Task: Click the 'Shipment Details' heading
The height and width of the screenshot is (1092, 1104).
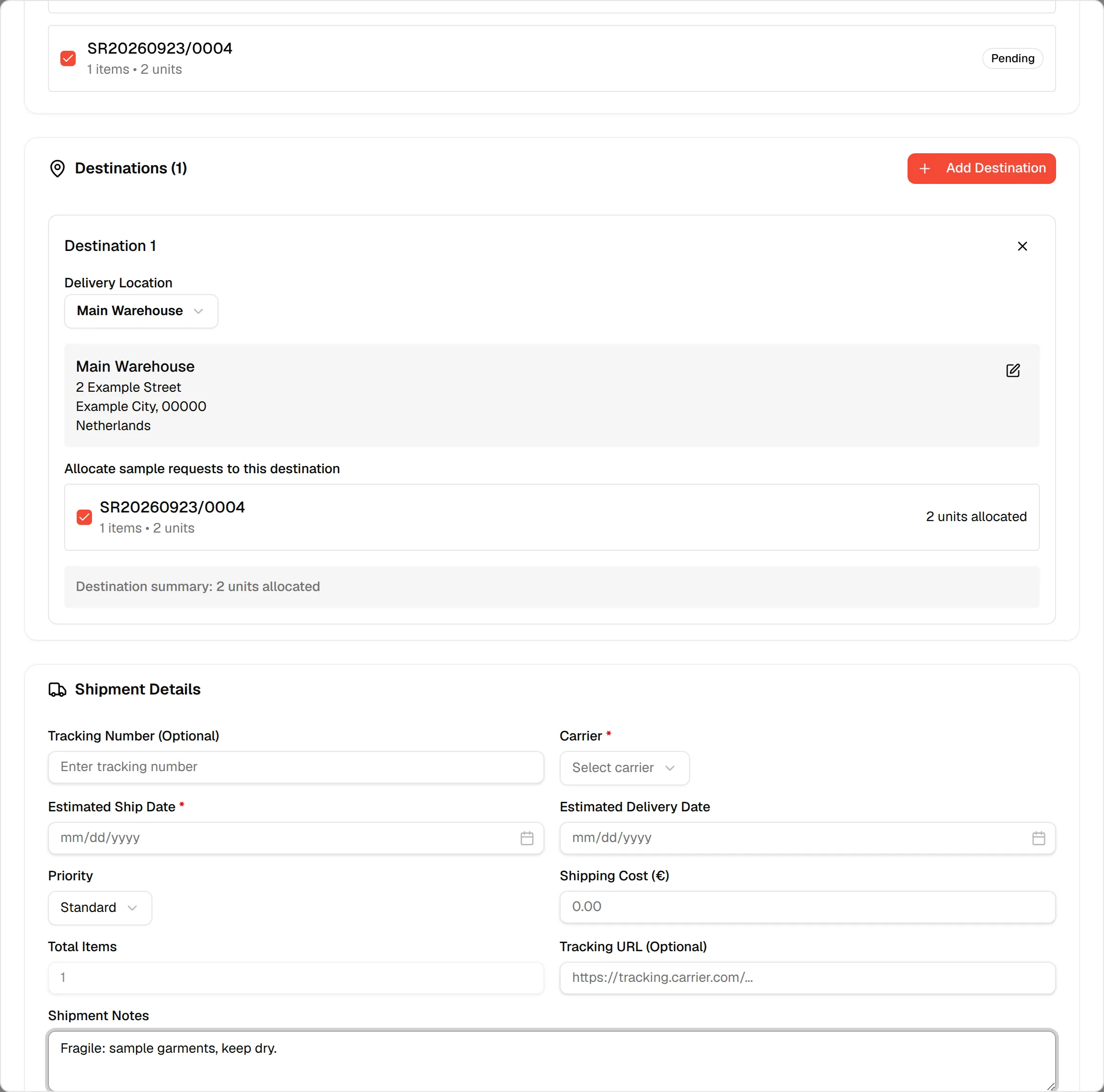Action: point(138,689)
